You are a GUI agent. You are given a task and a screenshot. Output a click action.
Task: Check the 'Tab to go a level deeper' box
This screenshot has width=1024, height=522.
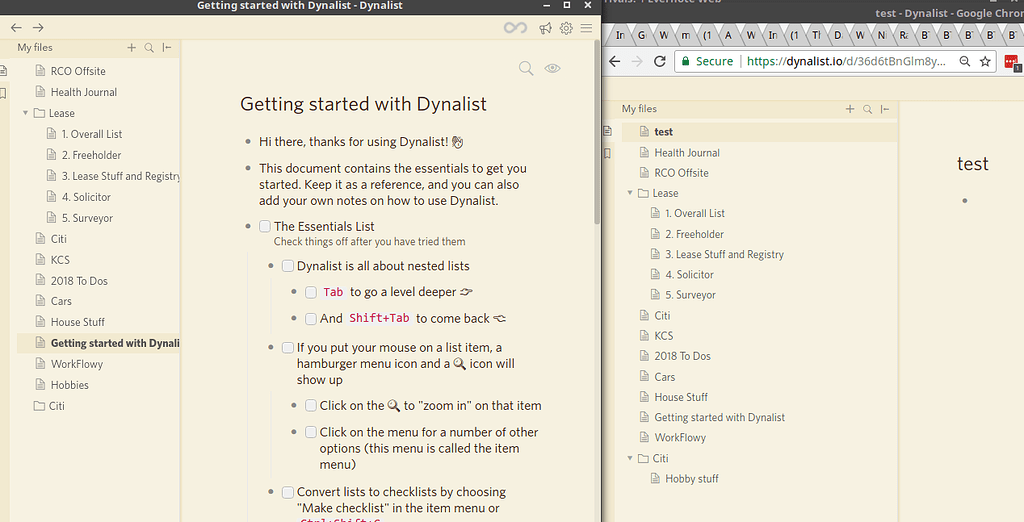(311, 292)
